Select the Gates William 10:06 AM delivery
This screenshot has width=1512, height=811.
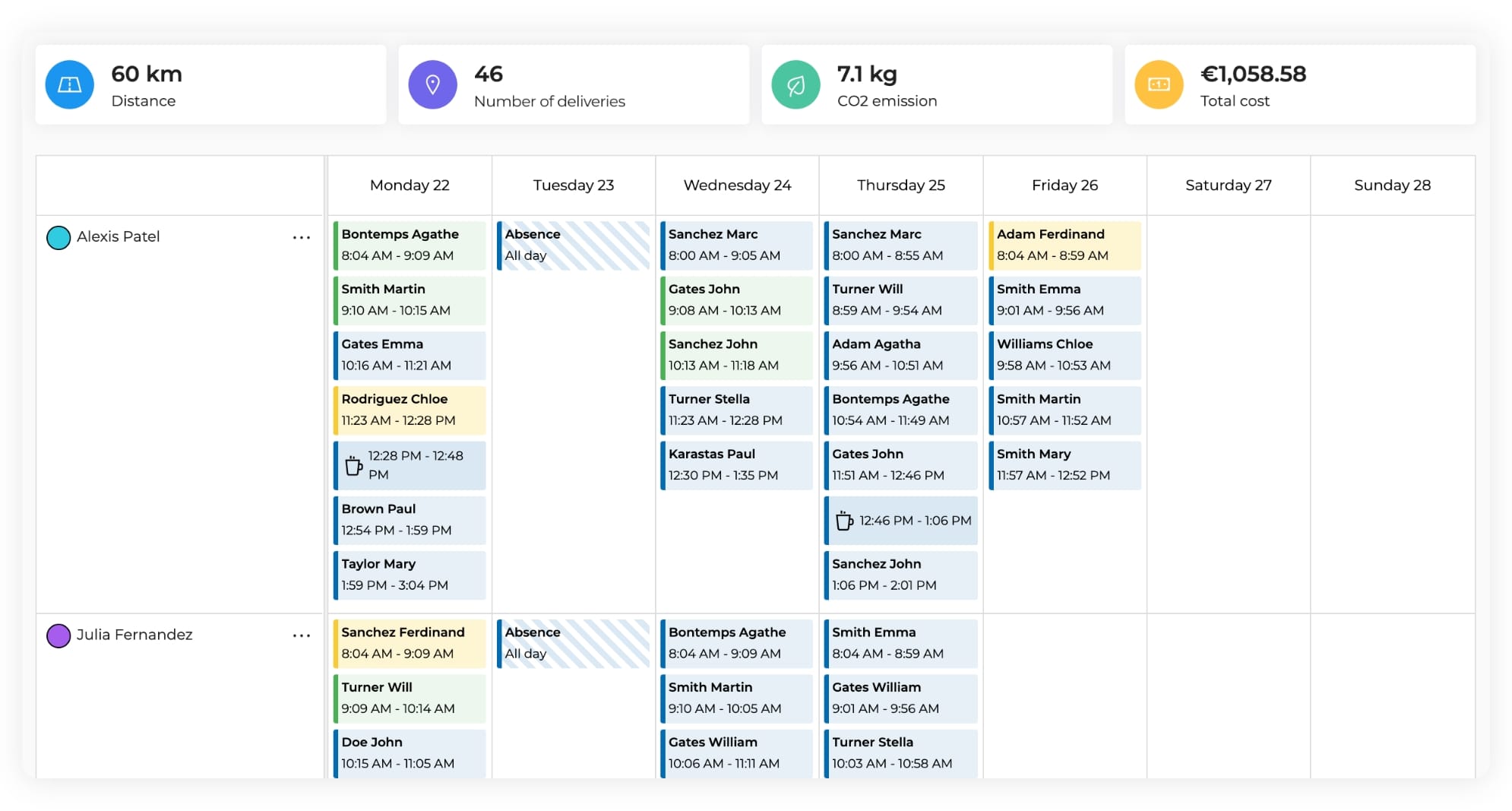click(735, 752)
